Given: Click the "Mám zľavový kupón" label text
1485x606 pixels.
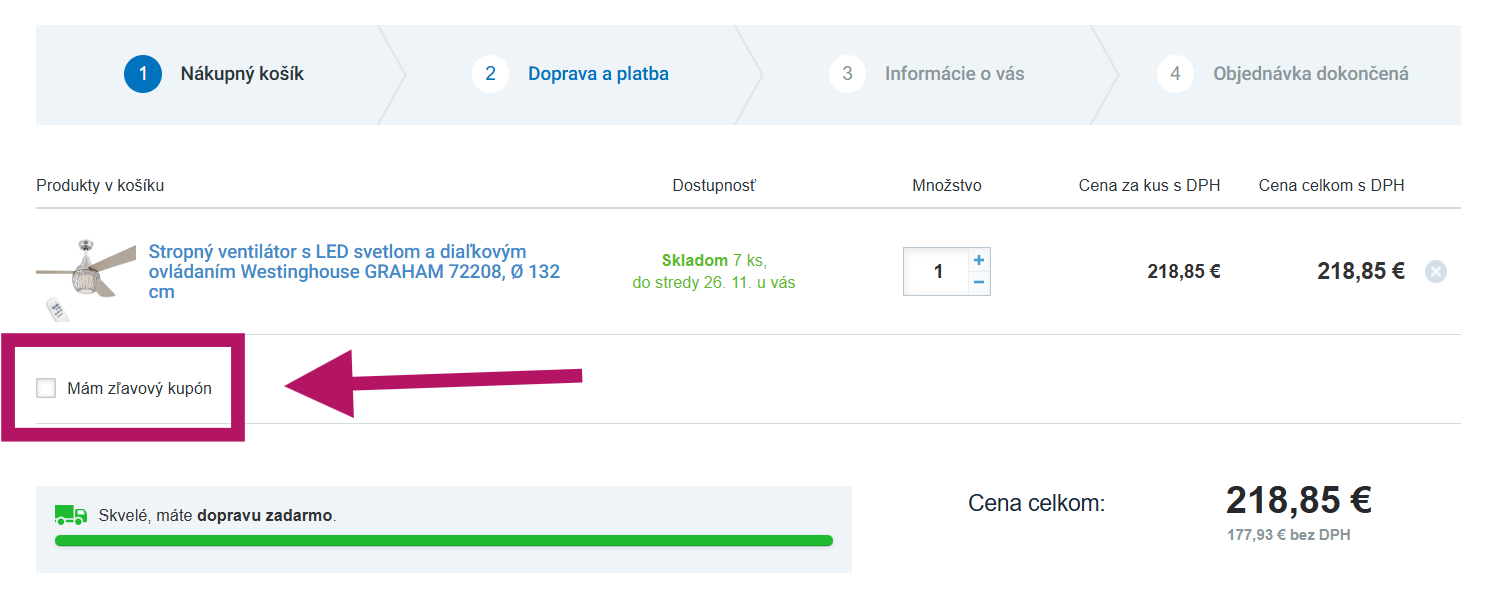Looking at the screenshot, I should 139,388.
